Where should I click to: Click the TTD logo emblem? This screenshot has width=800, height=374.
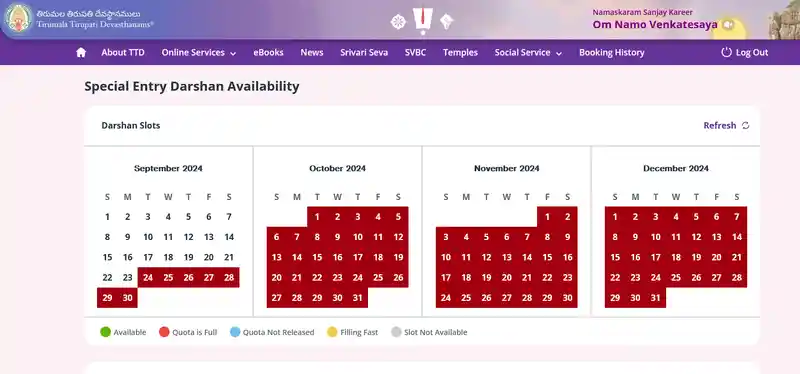click(18, 18)
